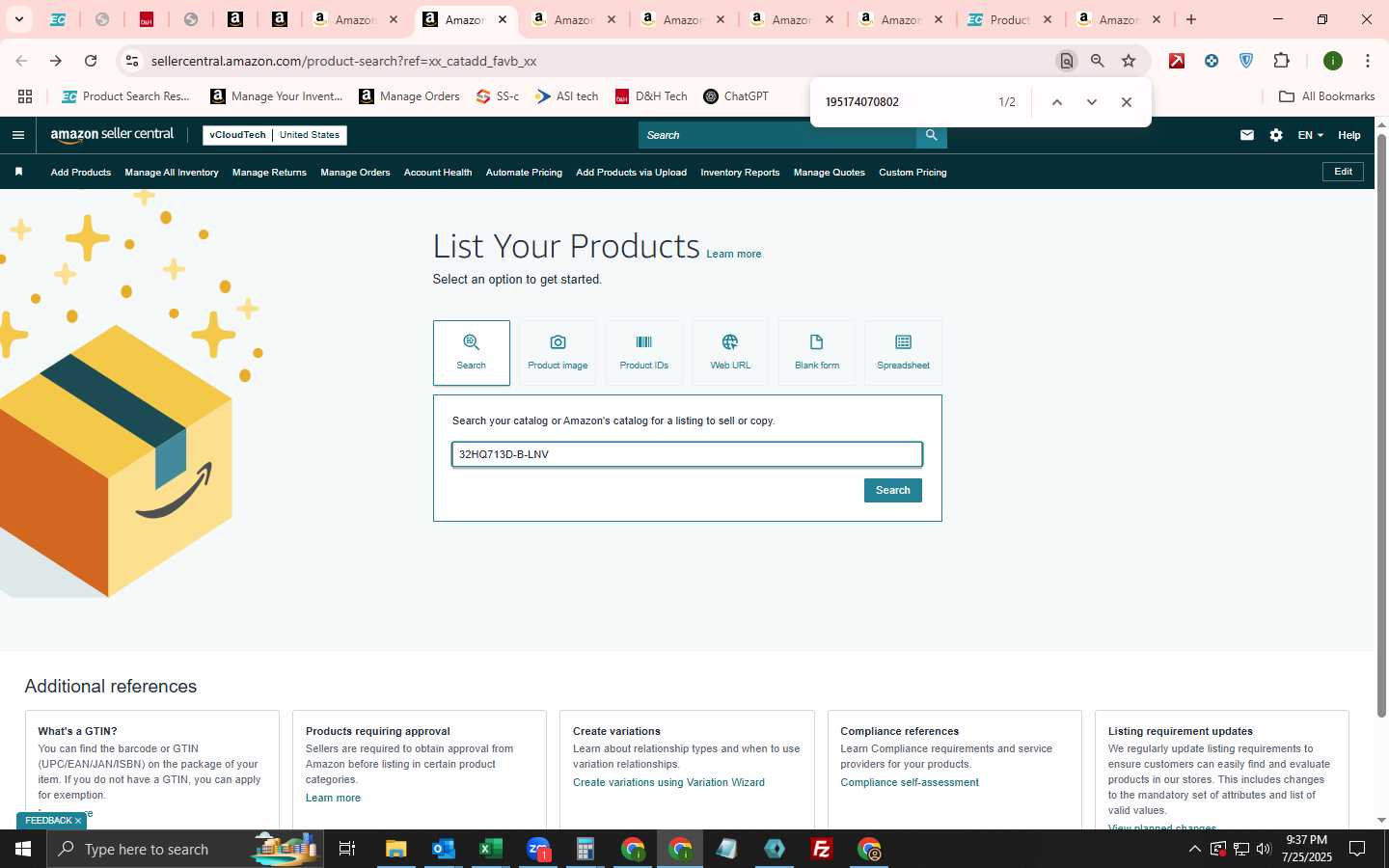Open Manage Returns
Screen dimensions: 1389x868
pos(269,173)
